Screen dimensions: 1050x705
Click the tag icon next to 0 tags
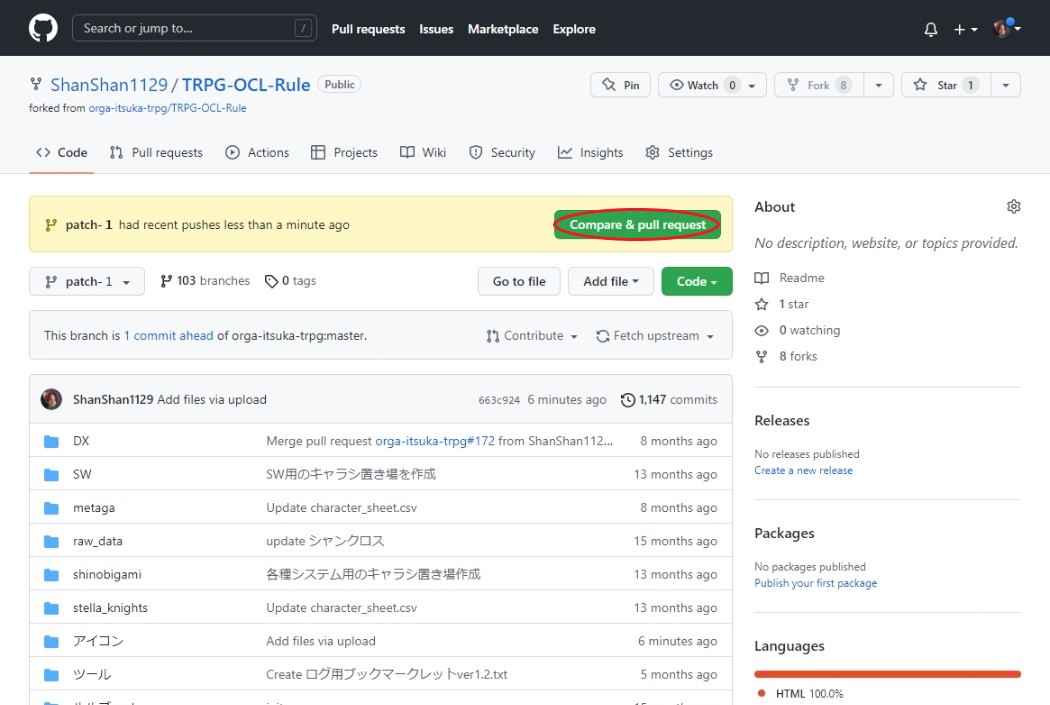[x=271, y=281]
